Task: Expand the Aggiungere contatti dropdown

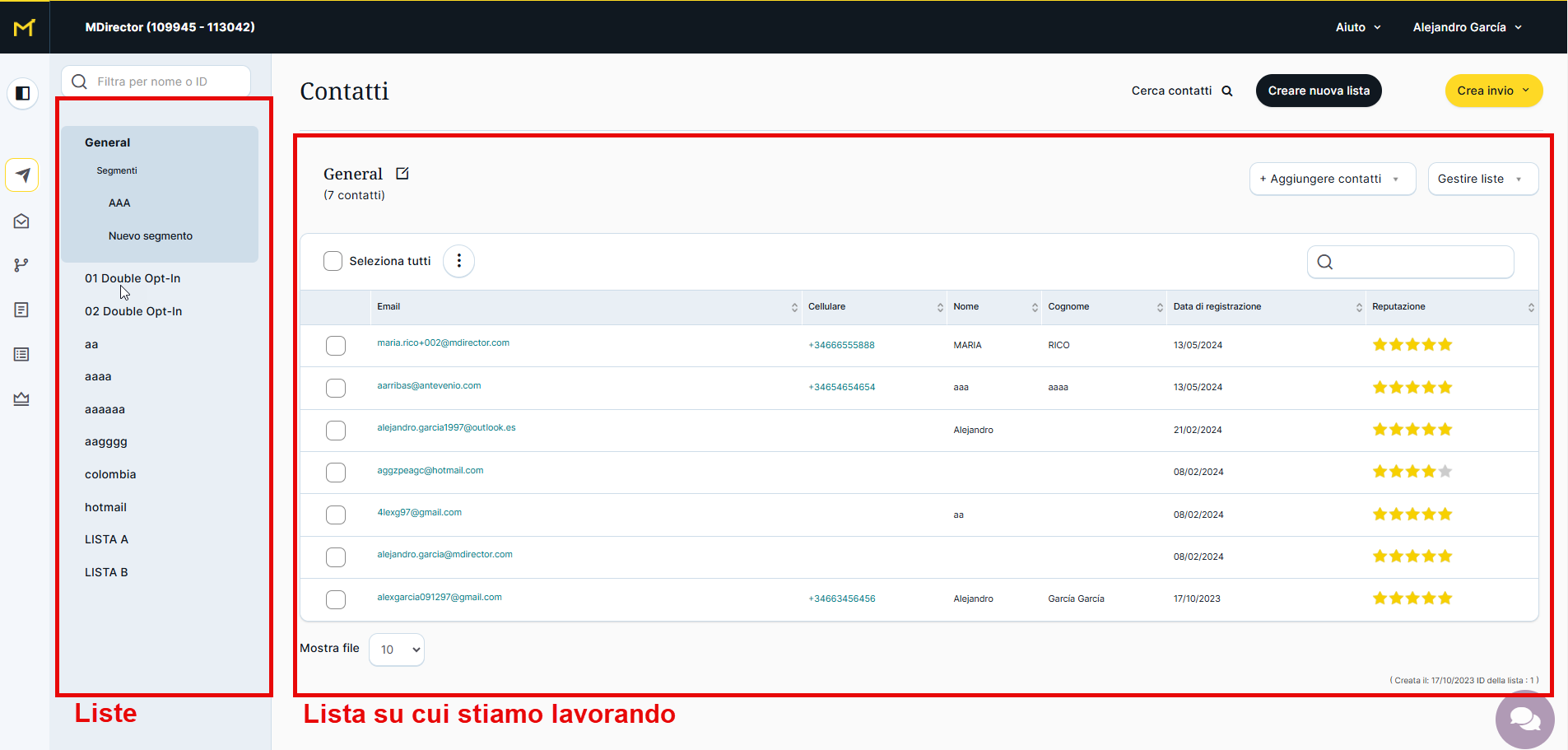Action: pos(1332,179)
